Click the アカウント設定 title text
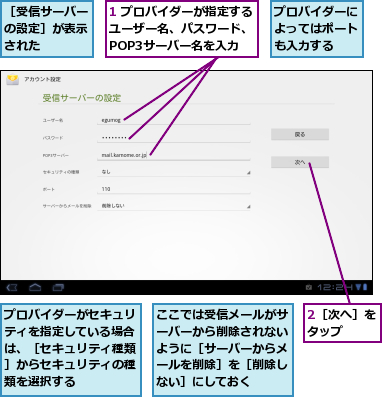This screenshot has width=382, height=397. (42, 79)
